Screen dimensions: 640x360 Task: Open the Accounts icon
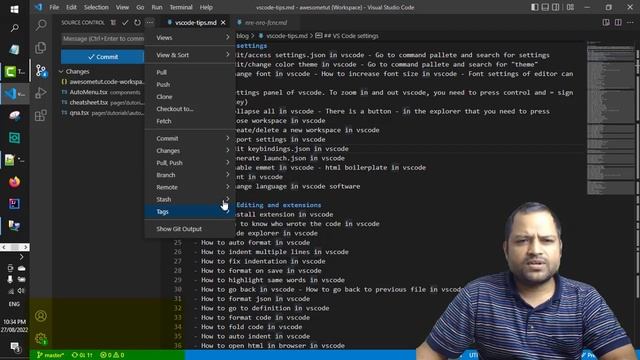(41, 316)
